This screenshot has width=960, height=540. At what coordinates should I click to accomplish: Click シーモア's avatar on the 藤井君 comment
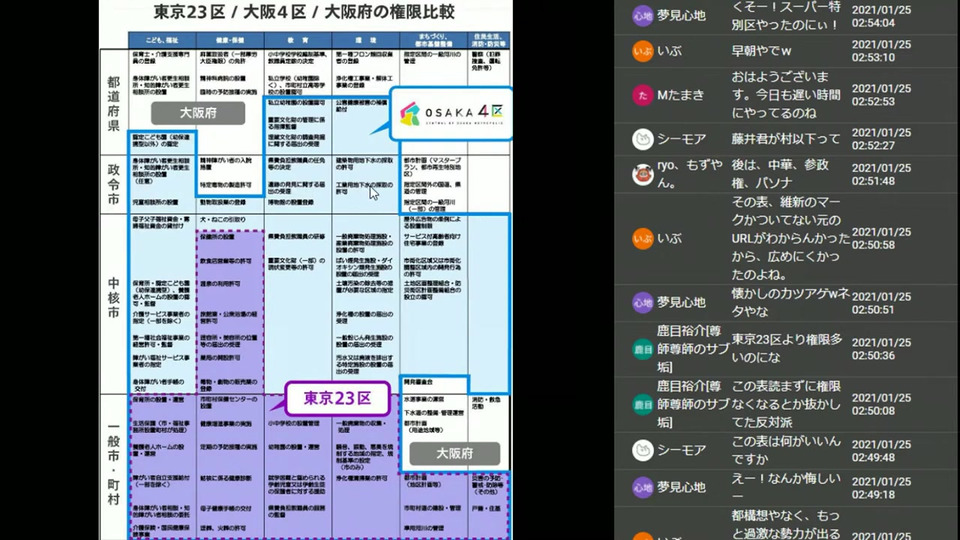point(642,139)
